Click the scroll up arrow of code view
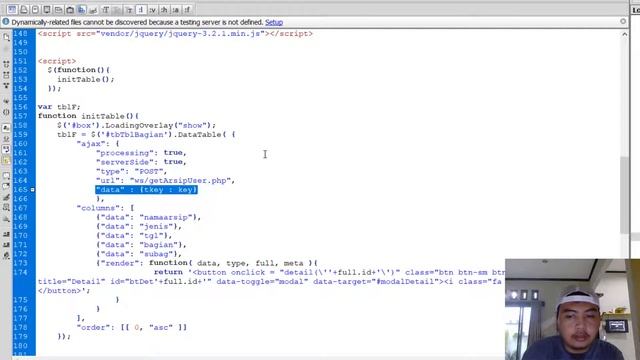This screenshot has height=360, width=640. 624,35
